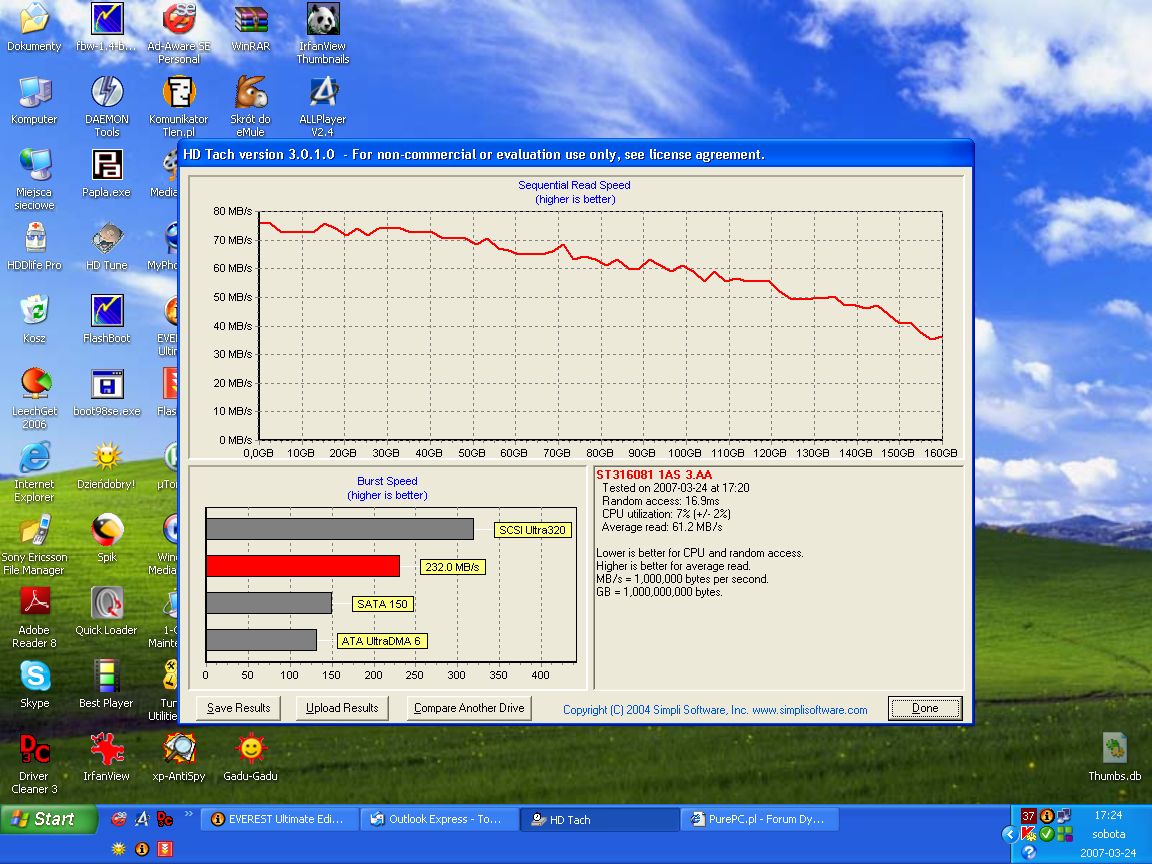Viewport: 1152px width, 864px height.
Task: Click the ATA UltraDMA 6 label
Action: pos(381,641)
